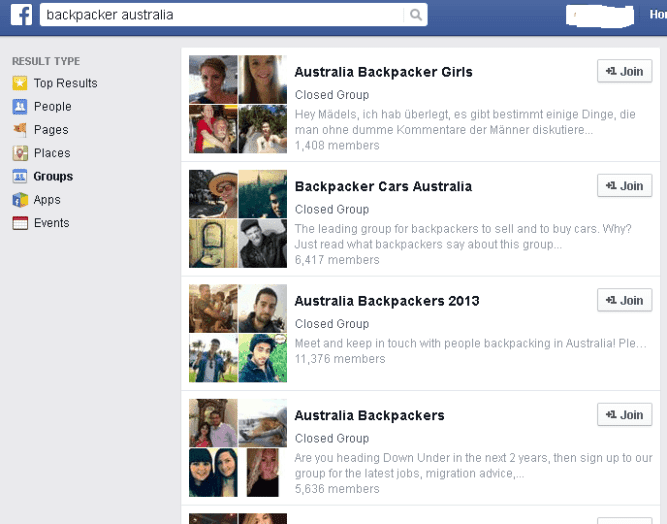
Task: Join the 5,636-member Australia Backpackers group
Action: tap(624, 415)
